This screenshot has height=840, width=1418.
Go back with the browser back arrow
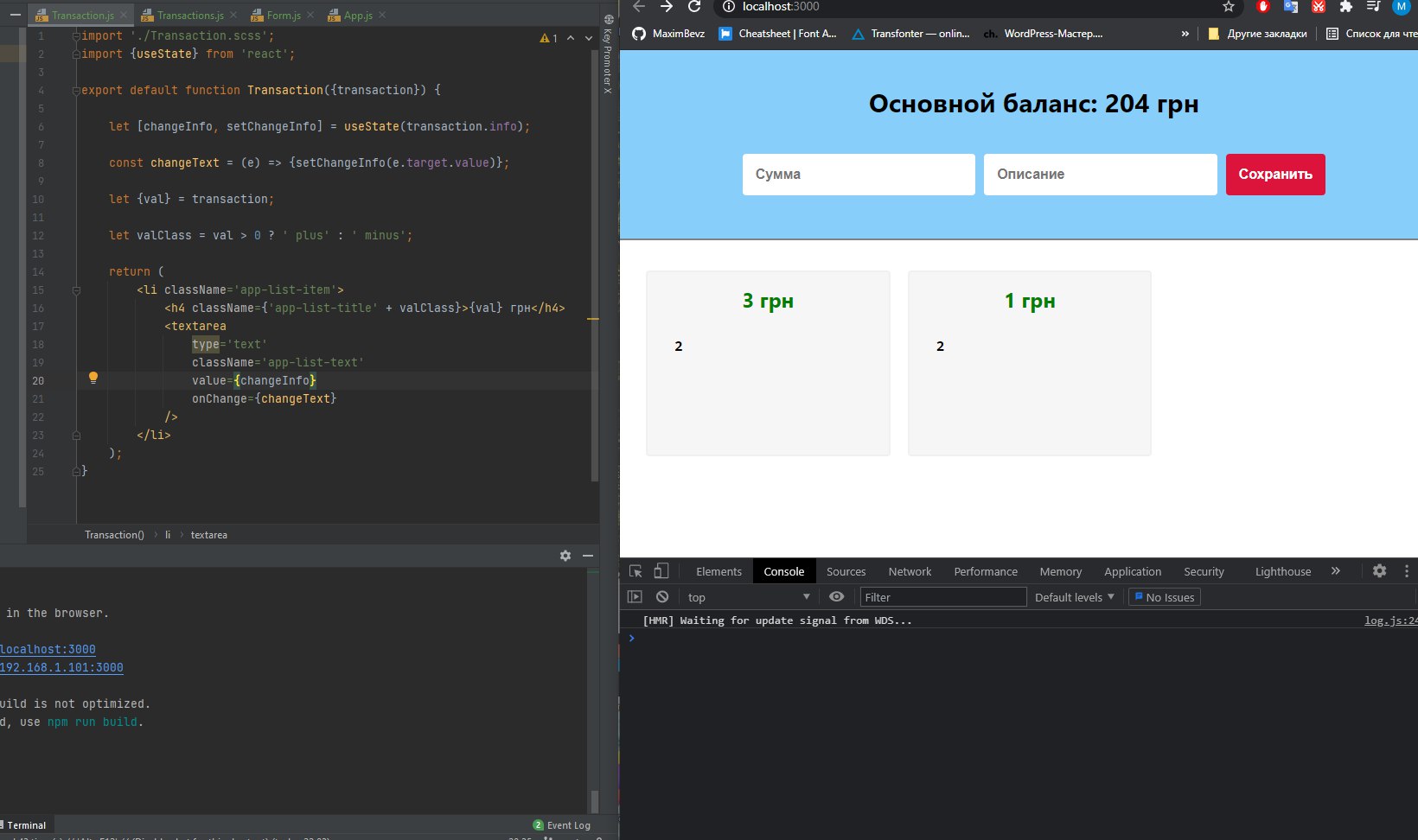tap(639, 7)
